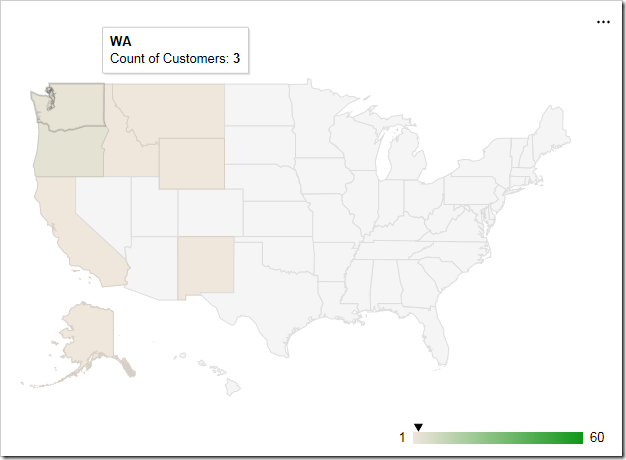Select Washington state on the map

click(76, 106)
